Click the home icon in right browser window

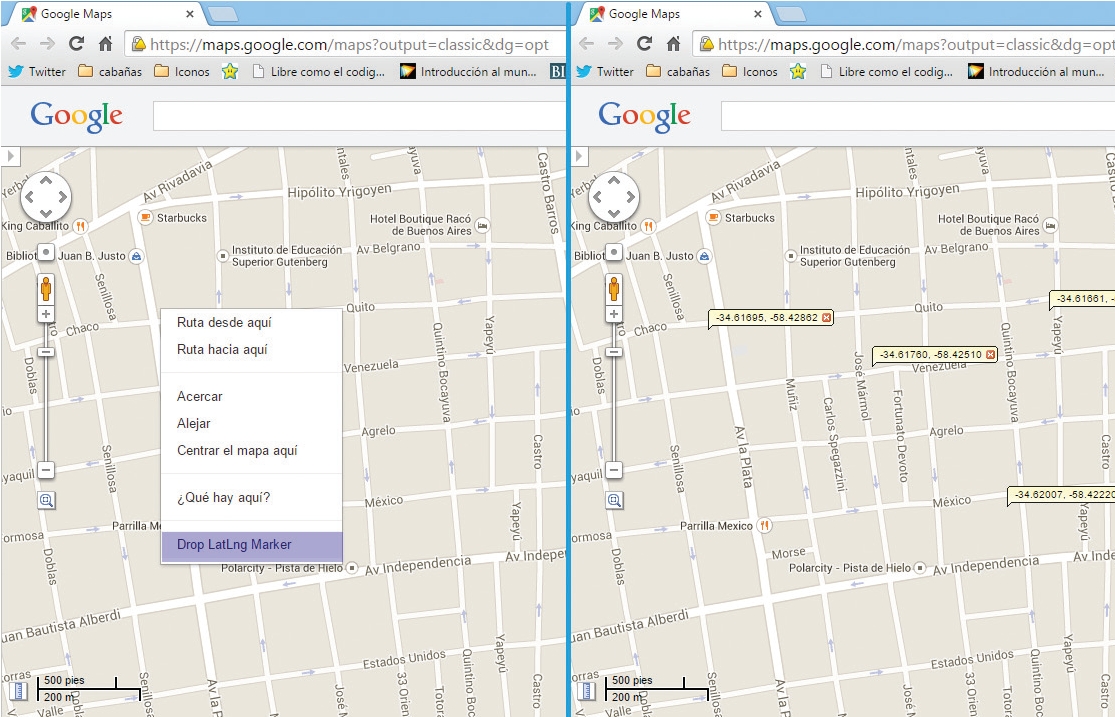(673, 44)
